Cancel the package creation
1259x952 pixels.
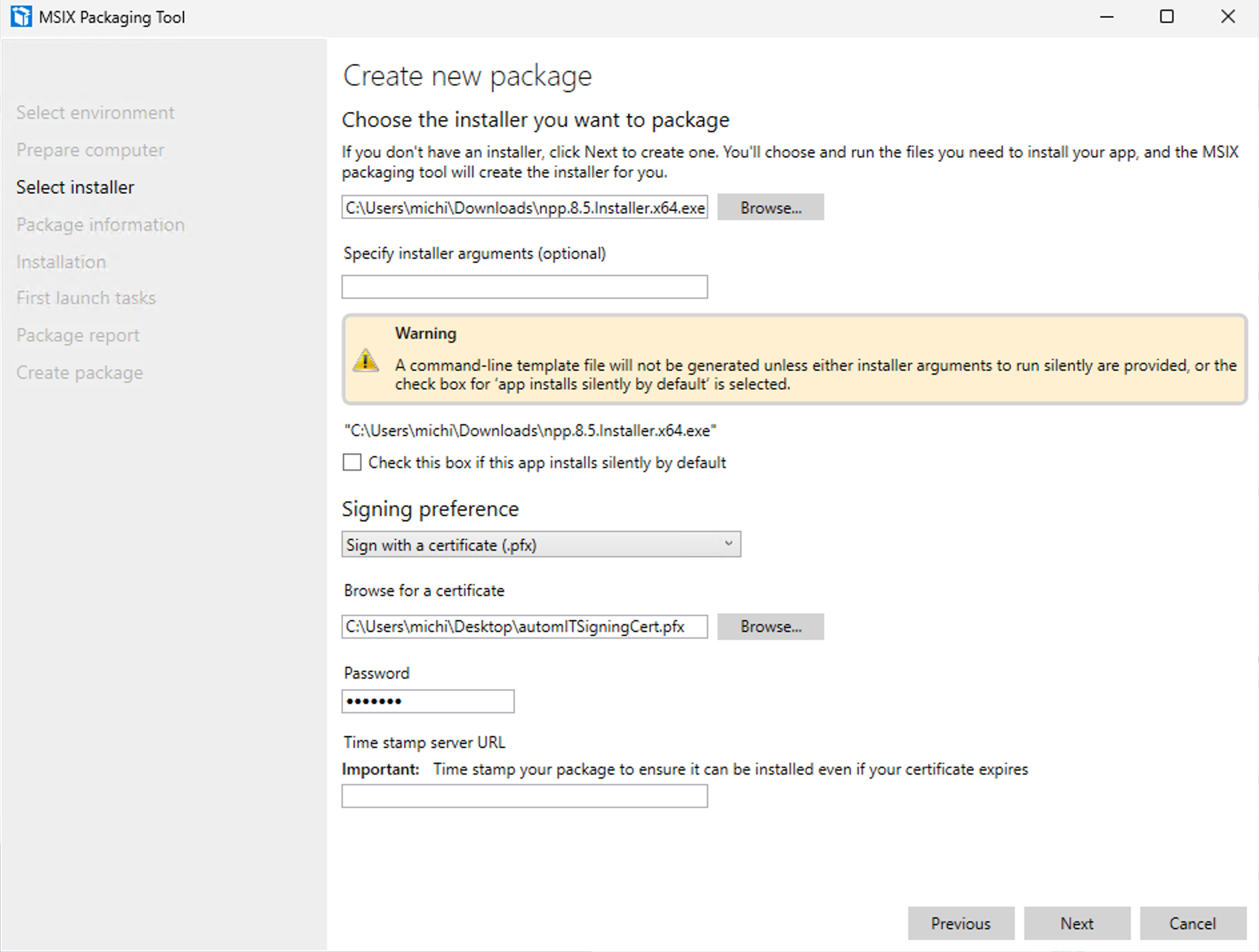pyautogui.click(x=1193, y=923)
